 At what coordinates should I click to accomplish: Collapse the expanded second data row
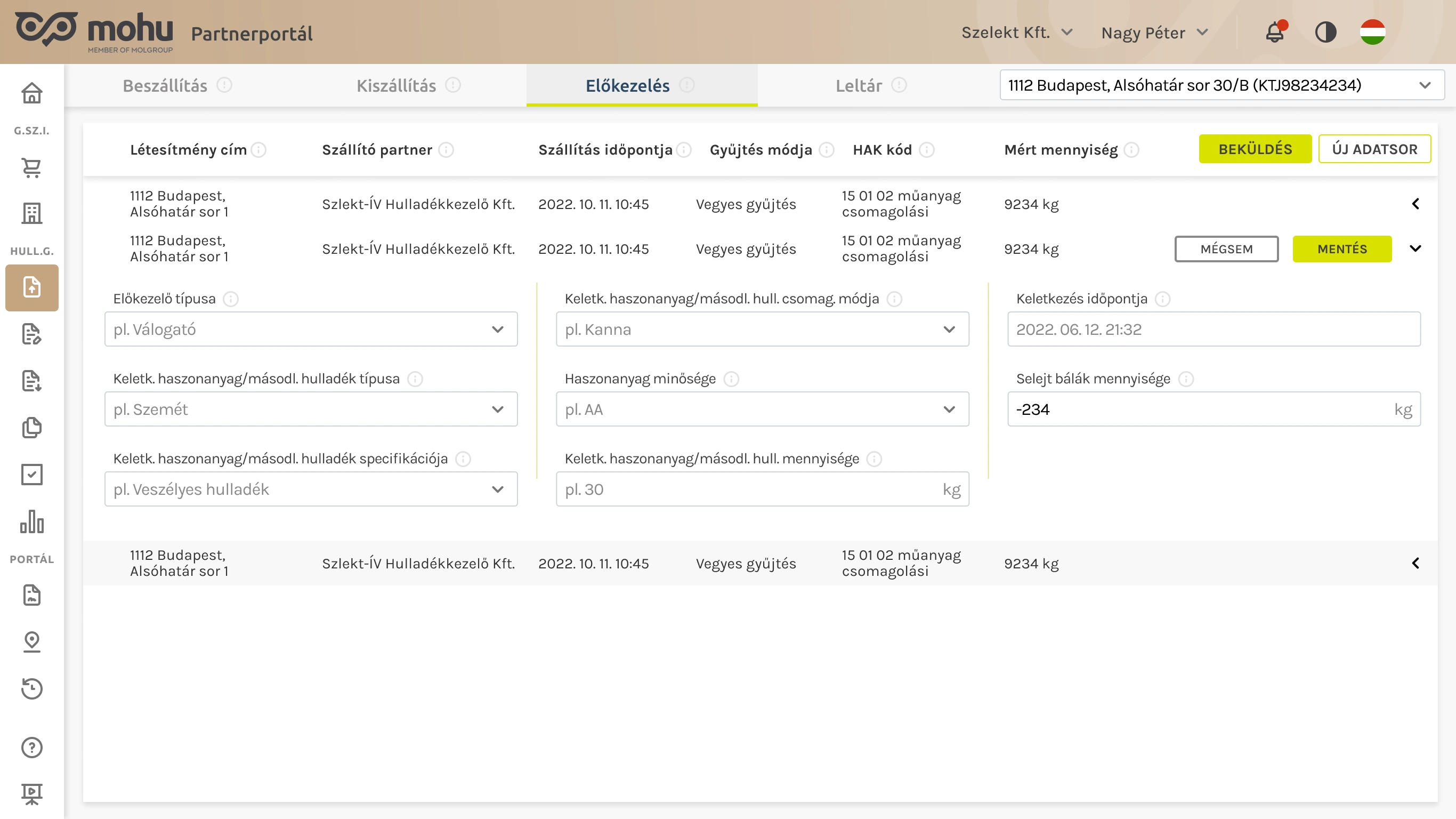[x=1415, y=249]
